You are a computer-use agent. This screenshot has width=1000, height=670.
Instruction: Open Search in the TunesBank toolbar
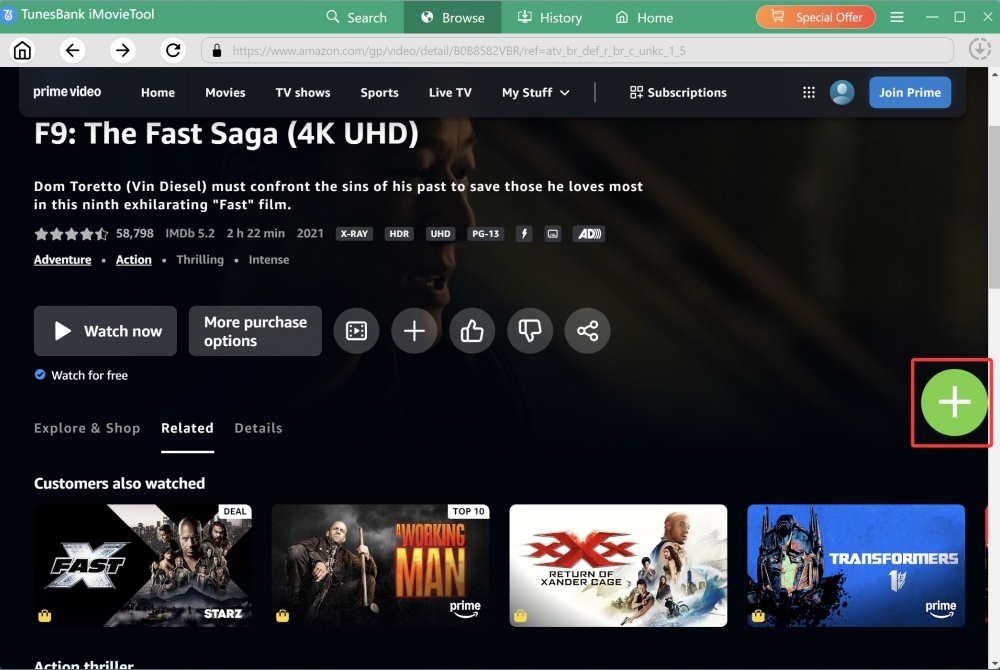356,17
